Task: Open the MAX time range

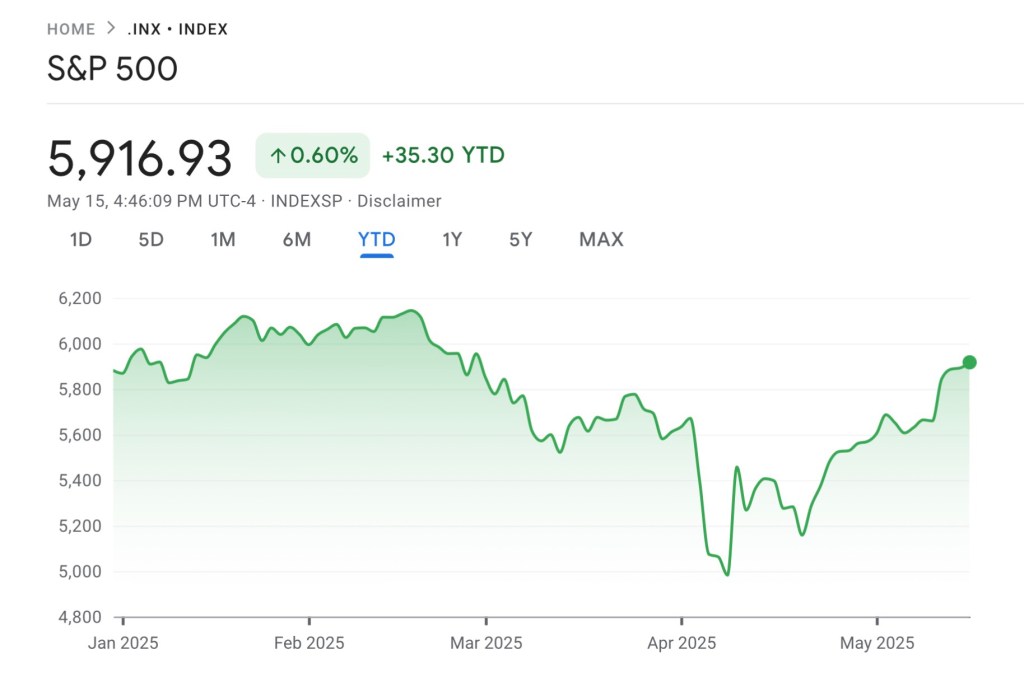Action: (601, 239)
